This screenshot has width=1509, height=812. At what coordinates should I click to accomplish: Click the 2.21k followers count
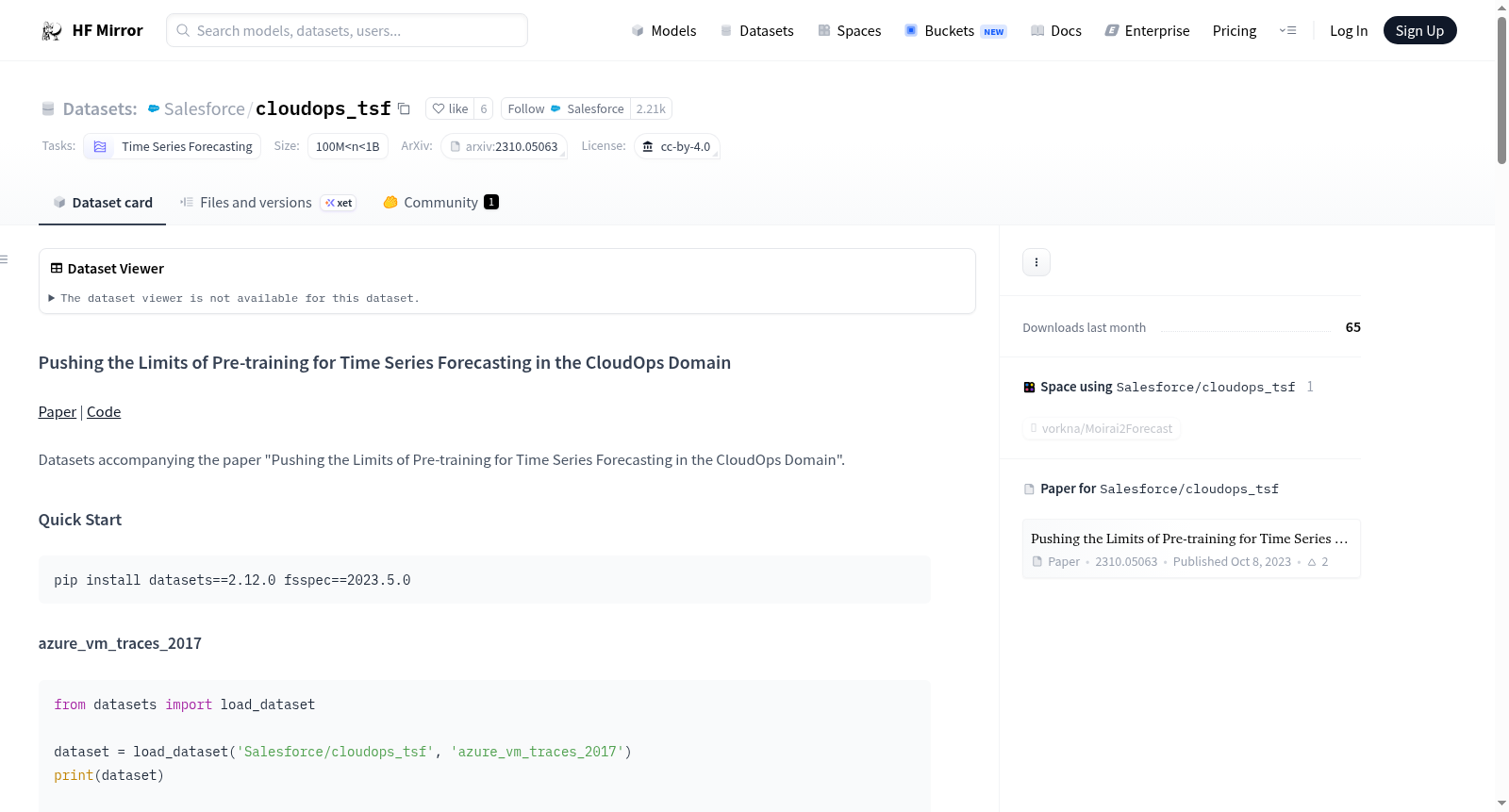pyautogui.click(x=651, y=108)
